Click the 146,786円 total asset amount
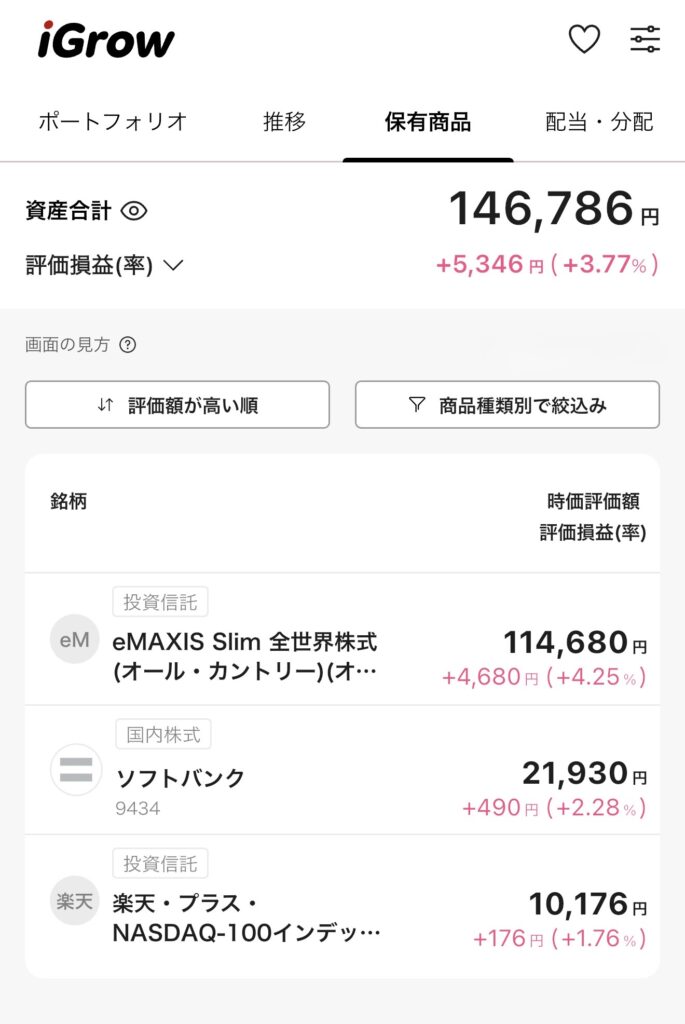This screenshot has width=685, height=1024. [x=554, y=210]
